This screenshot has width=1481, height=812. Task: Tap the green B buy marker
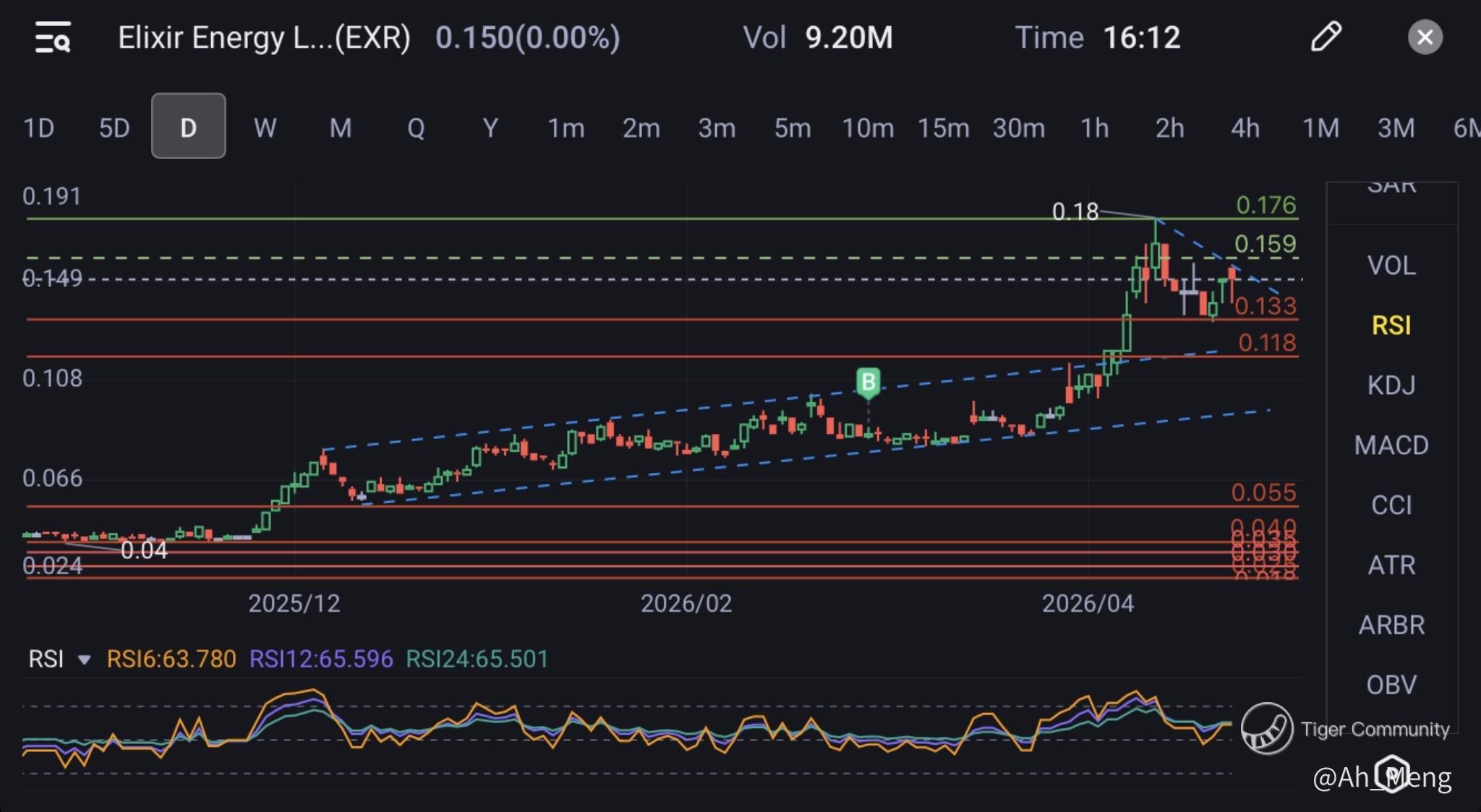click(x=868, y=382)
